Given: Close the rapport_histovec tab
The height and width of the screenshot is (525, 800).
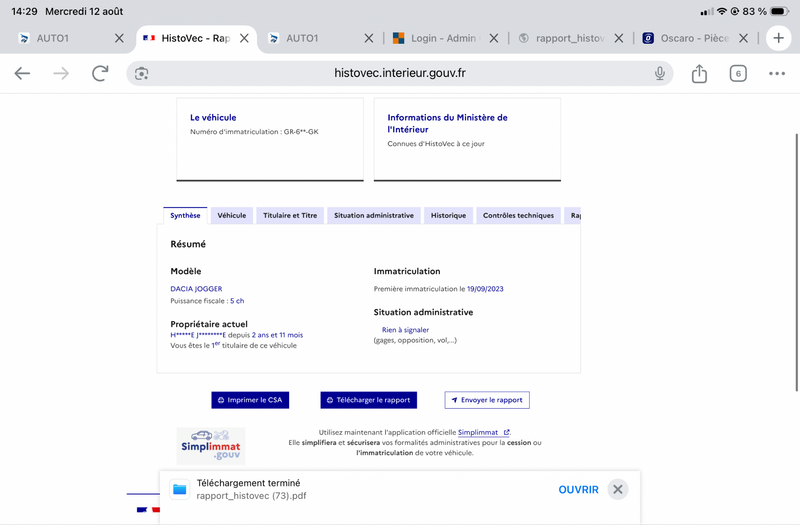Looking at the screenshot, I should [x=618, y=38].
